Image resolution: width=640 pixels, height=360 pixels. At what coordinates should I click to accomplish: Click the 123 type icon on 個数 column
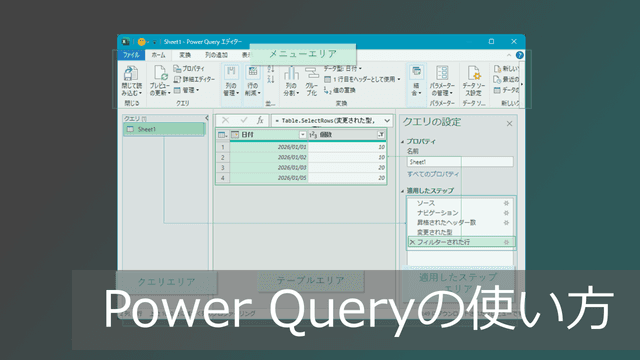(x=313, y=135)
